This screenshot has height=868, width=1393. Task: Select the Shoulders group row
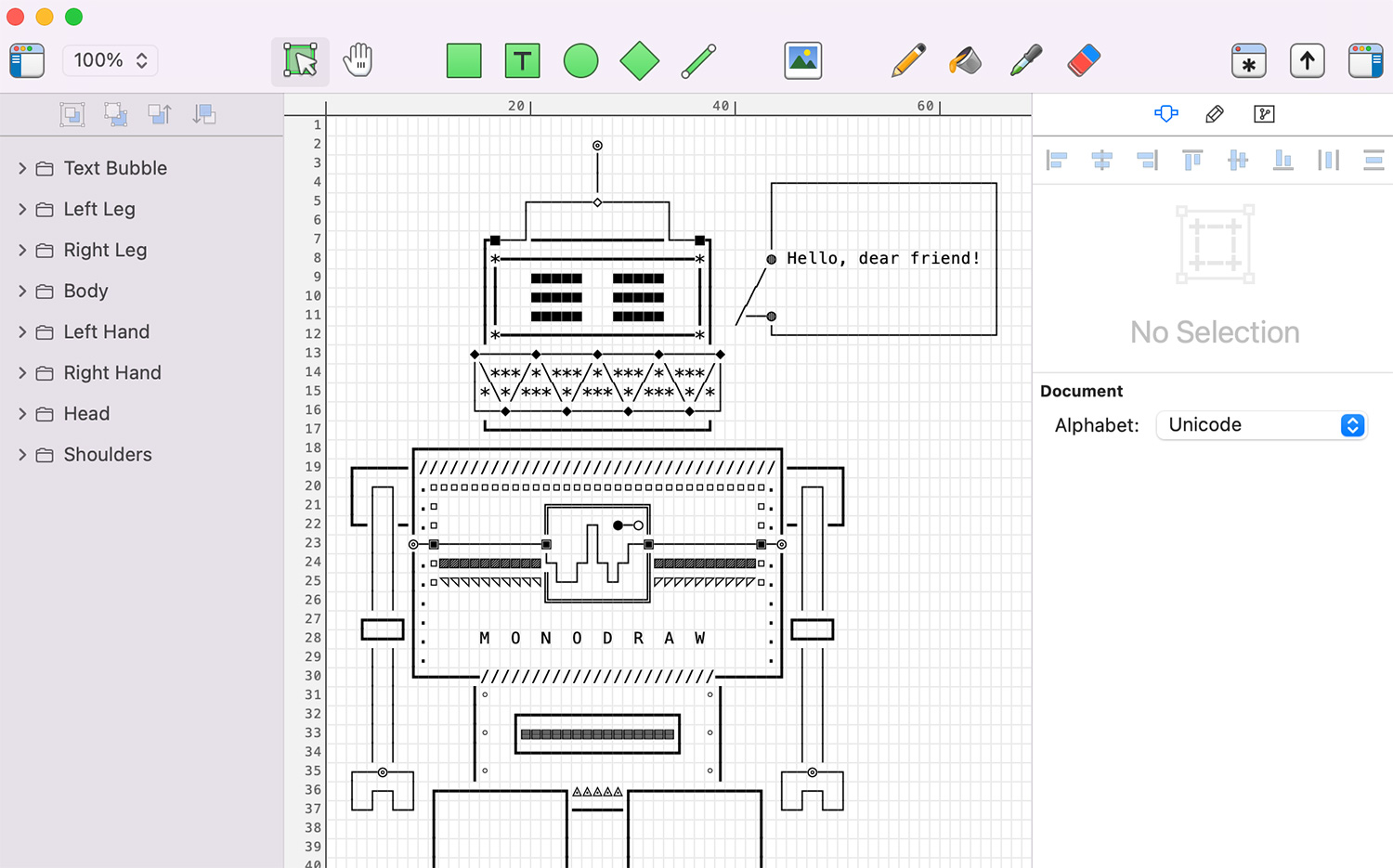click(141, 454)
